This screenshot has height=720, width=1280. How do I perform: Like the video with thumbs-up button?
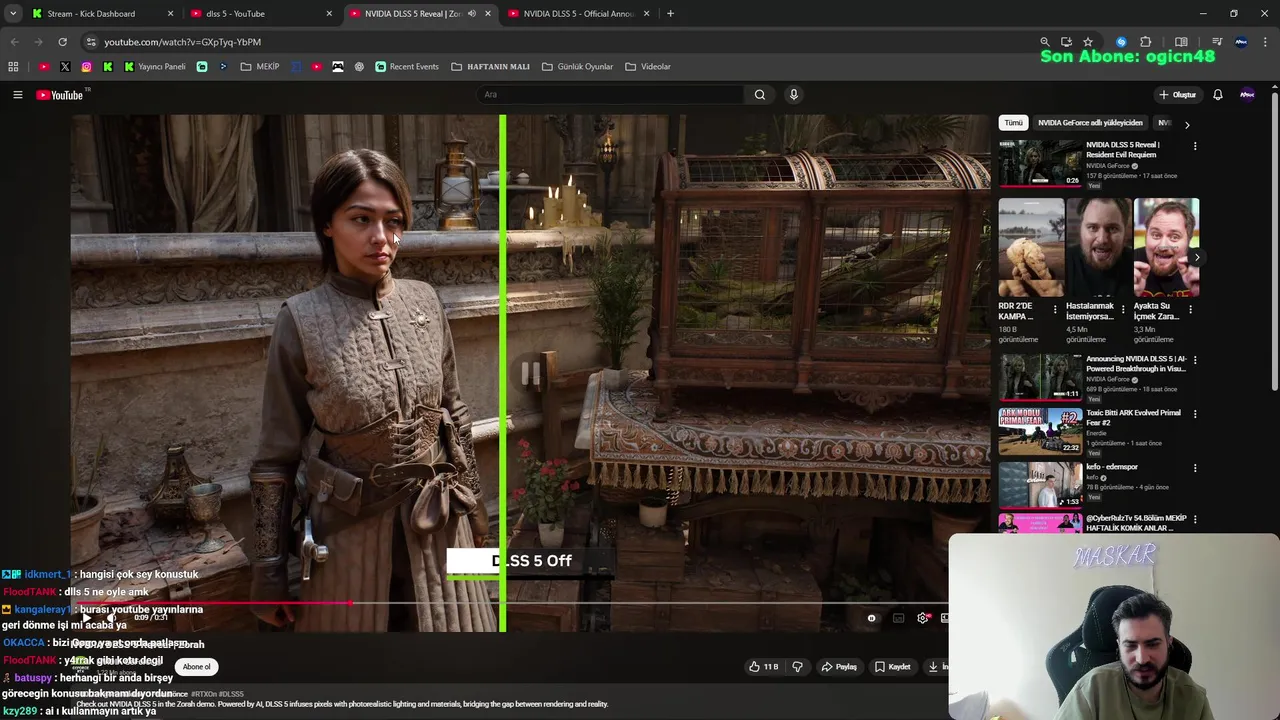coord(763,667)
